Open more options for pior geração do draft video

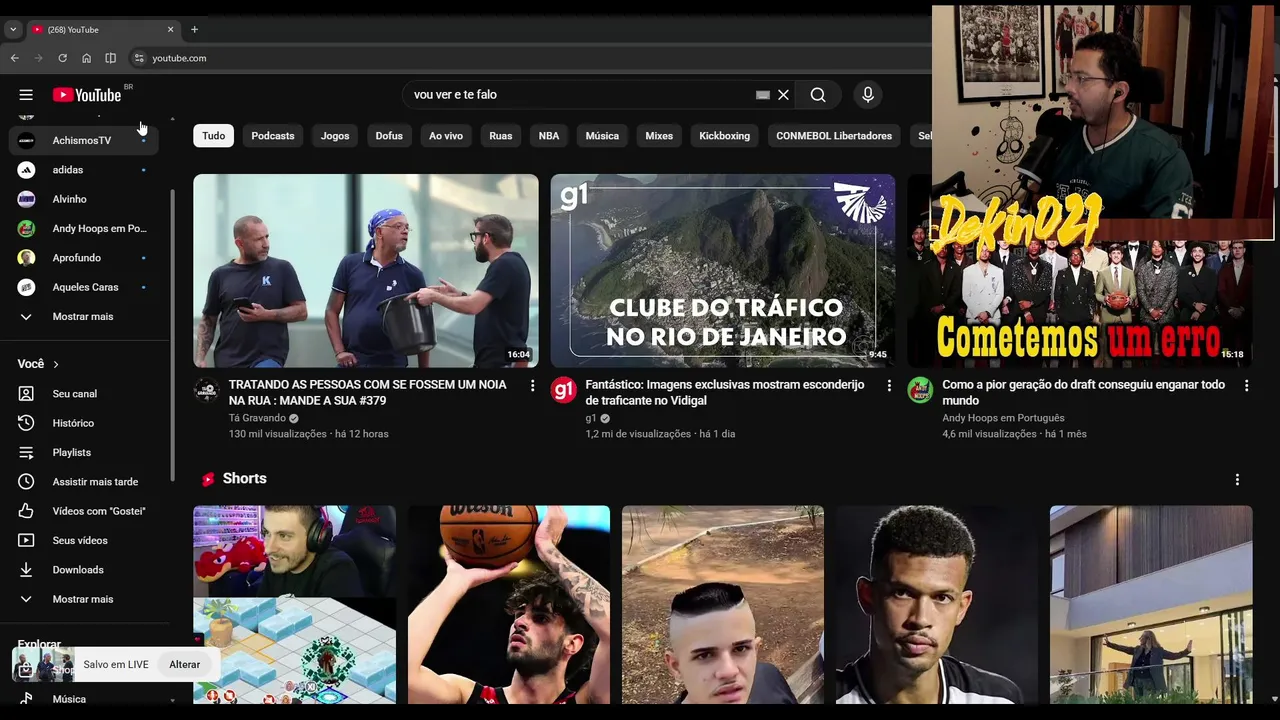coord(1246,386)
